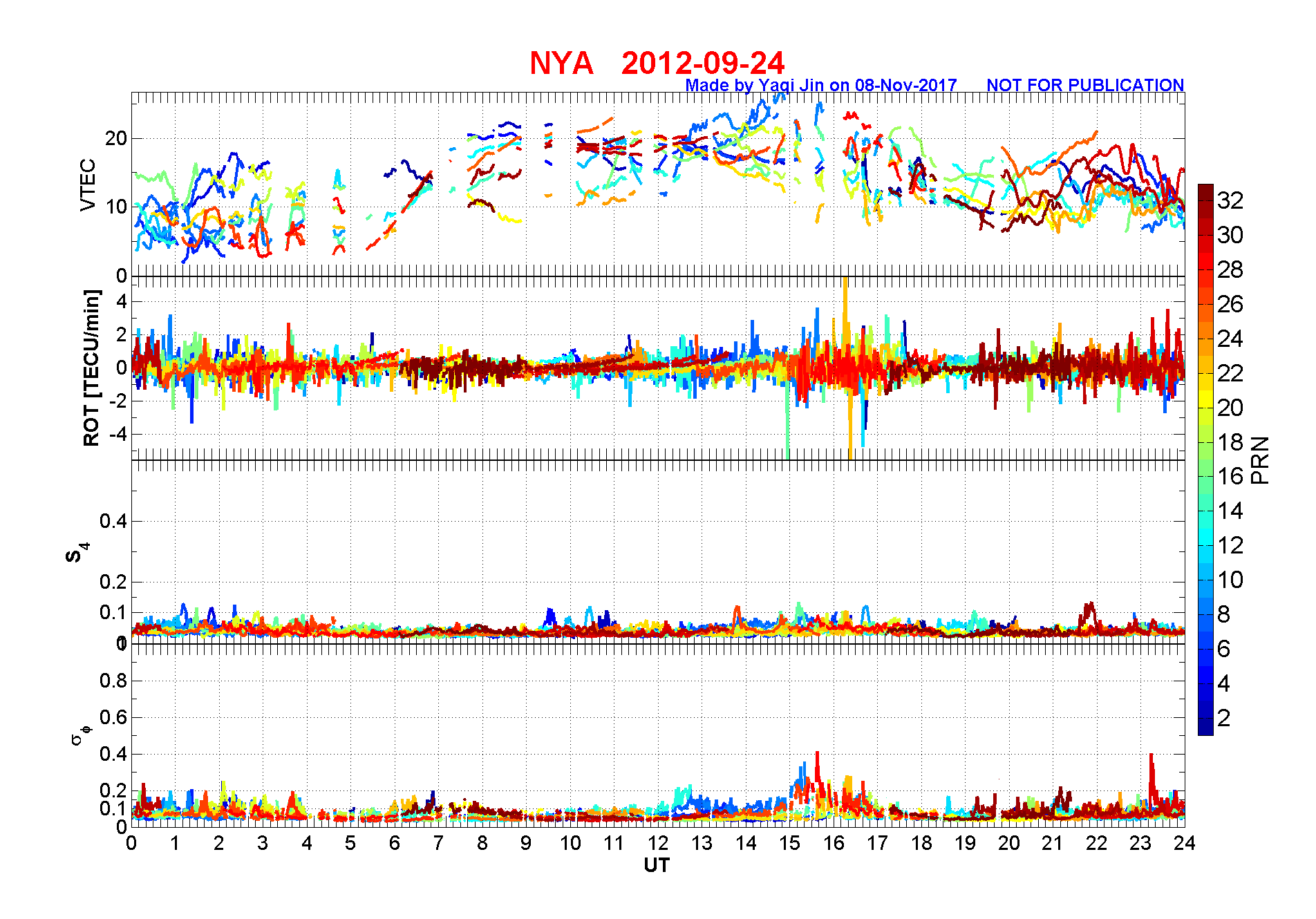The image size is (1316, 919).
Task: Click the PRN colorbar label
Action: [x=1260, y=459]
